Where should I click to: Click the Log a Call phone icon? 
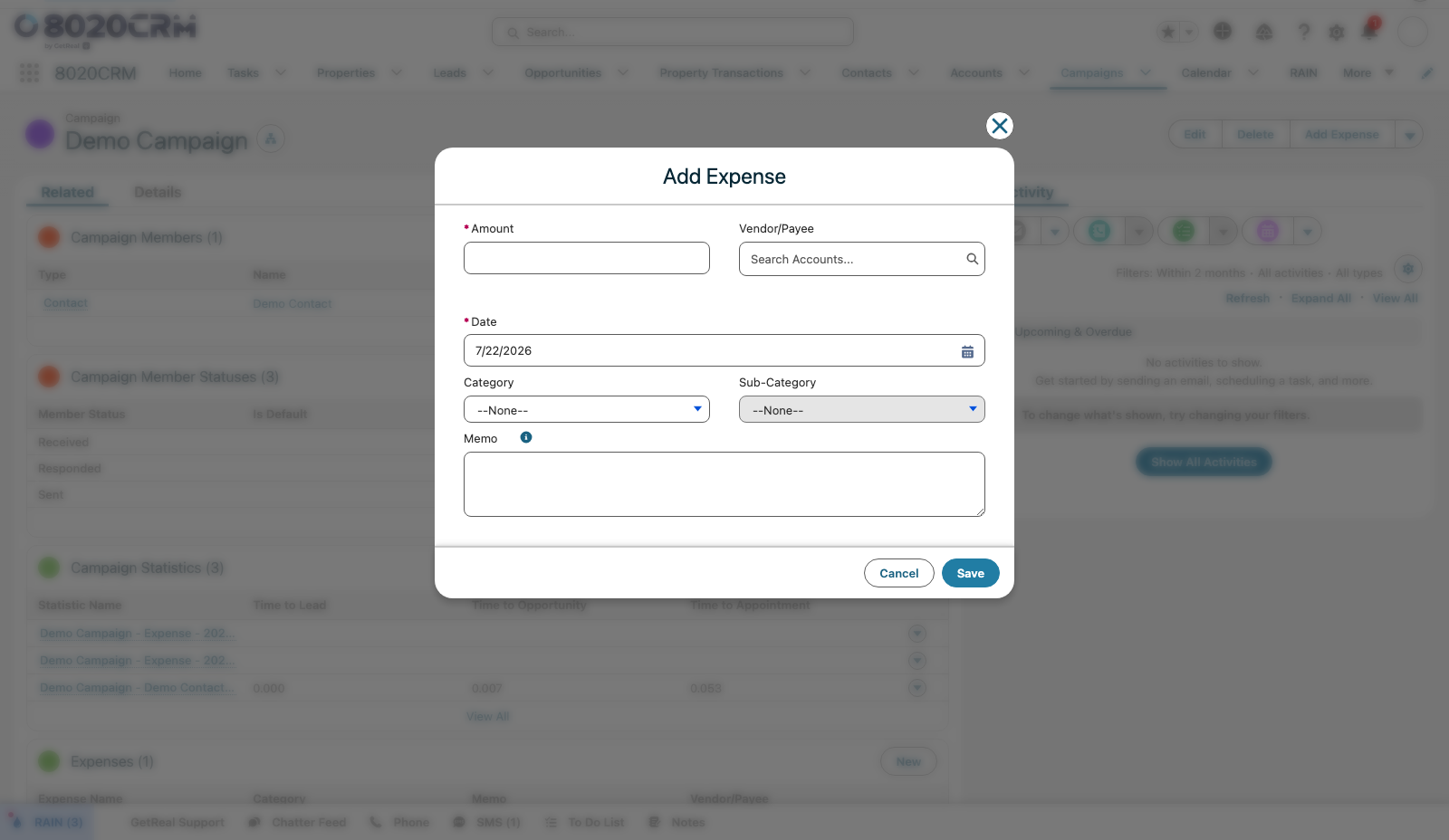point(1099,231)
